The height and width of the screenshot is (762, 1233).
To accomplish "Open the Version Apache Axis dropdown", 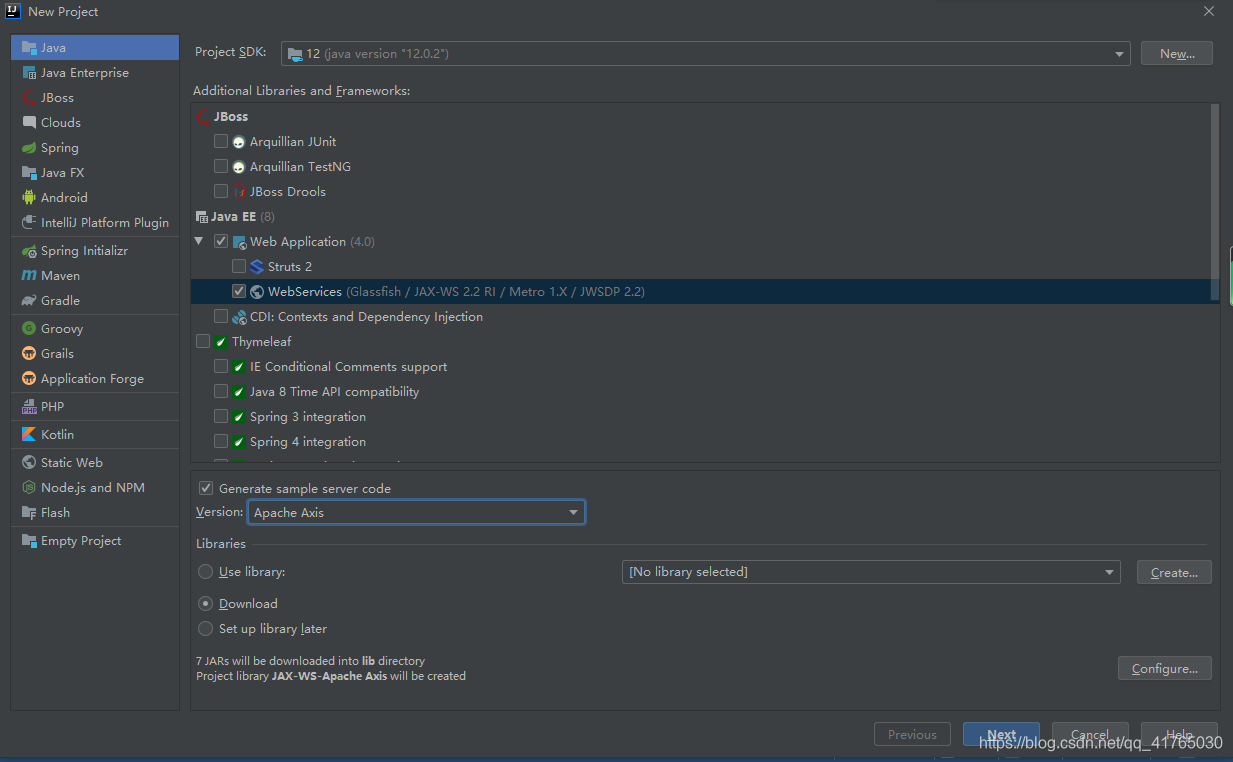I will pos(416,512).
